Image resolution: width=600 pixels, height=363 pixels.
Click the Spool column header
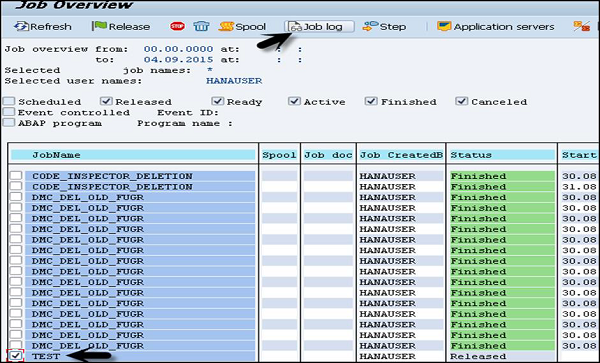click(x=279, y=155)
